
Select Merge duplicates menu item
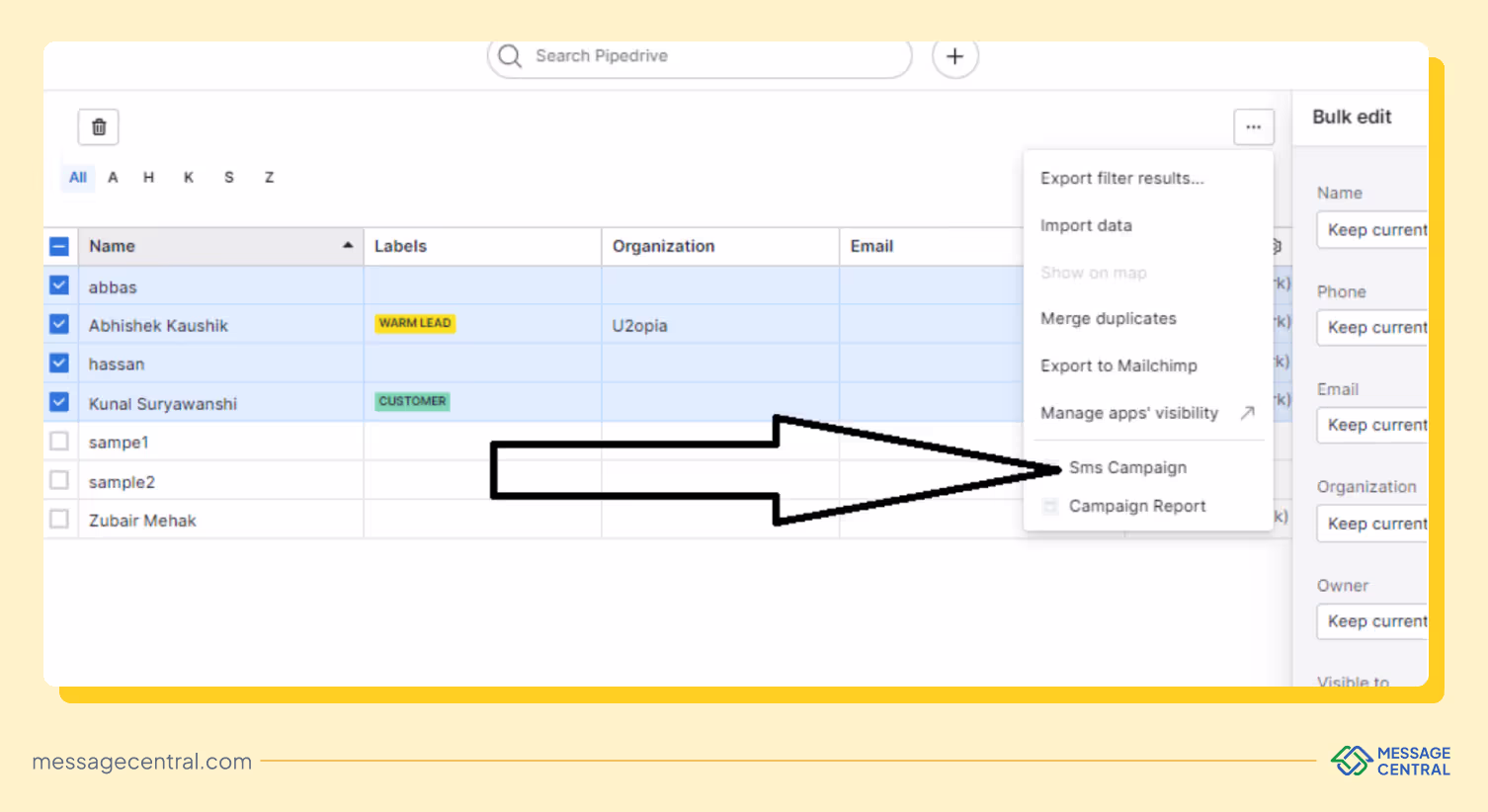[1108, 318]
